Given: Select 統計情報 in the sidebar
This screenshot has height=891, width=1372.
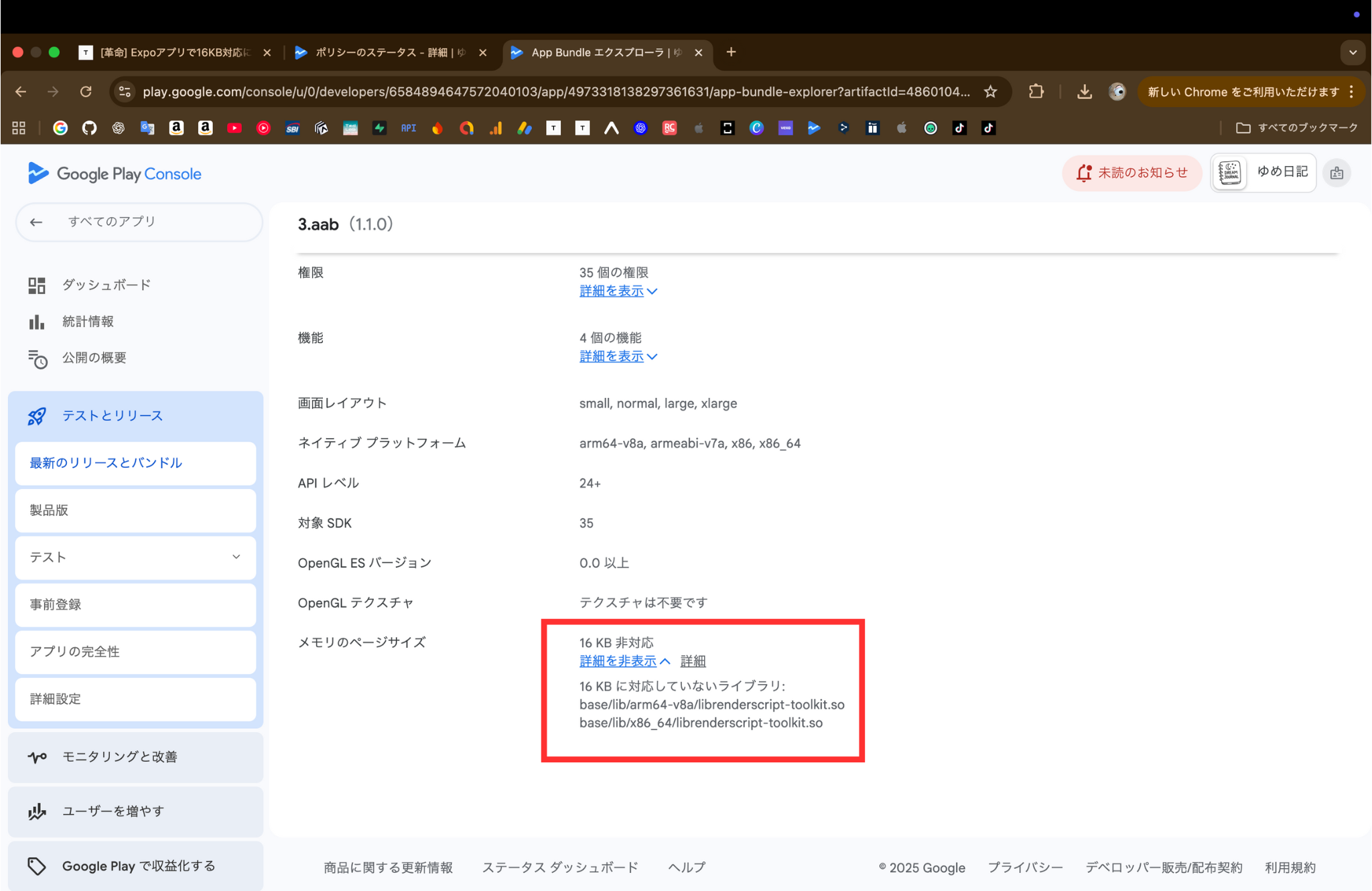Looking at the screenshot, I should tap(88, 321).
